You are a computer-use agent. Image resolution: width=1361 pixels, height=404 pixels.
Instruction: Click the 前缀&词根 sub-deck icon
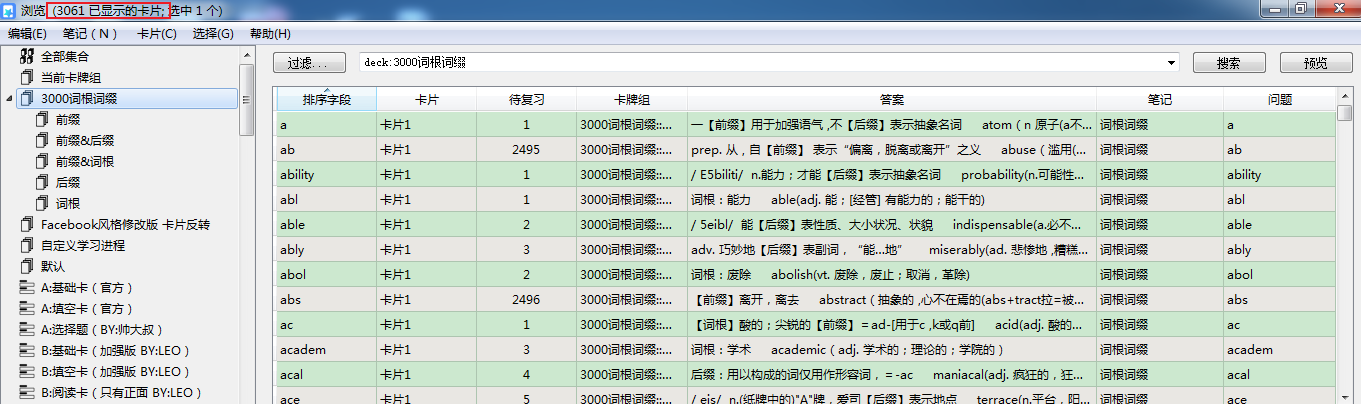42,161
